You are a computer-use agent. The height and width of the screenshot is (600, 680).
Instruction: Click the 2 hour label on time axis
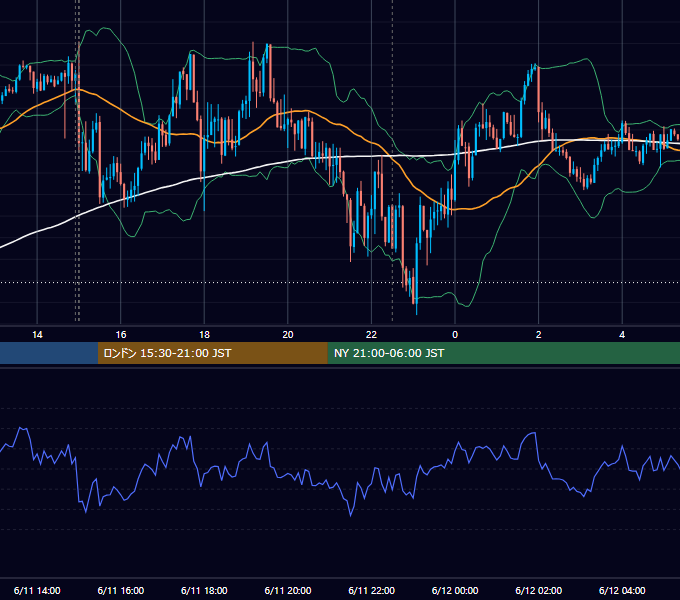(539, 335)
